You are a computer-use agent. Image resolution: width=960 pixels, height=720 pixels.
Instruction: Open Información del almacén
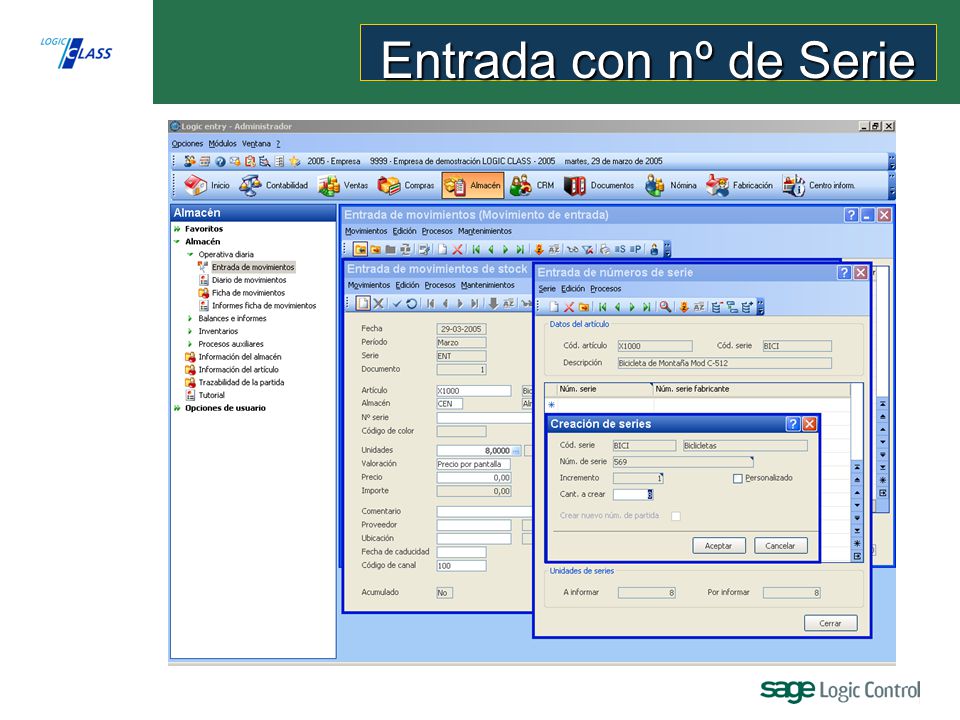239,356
